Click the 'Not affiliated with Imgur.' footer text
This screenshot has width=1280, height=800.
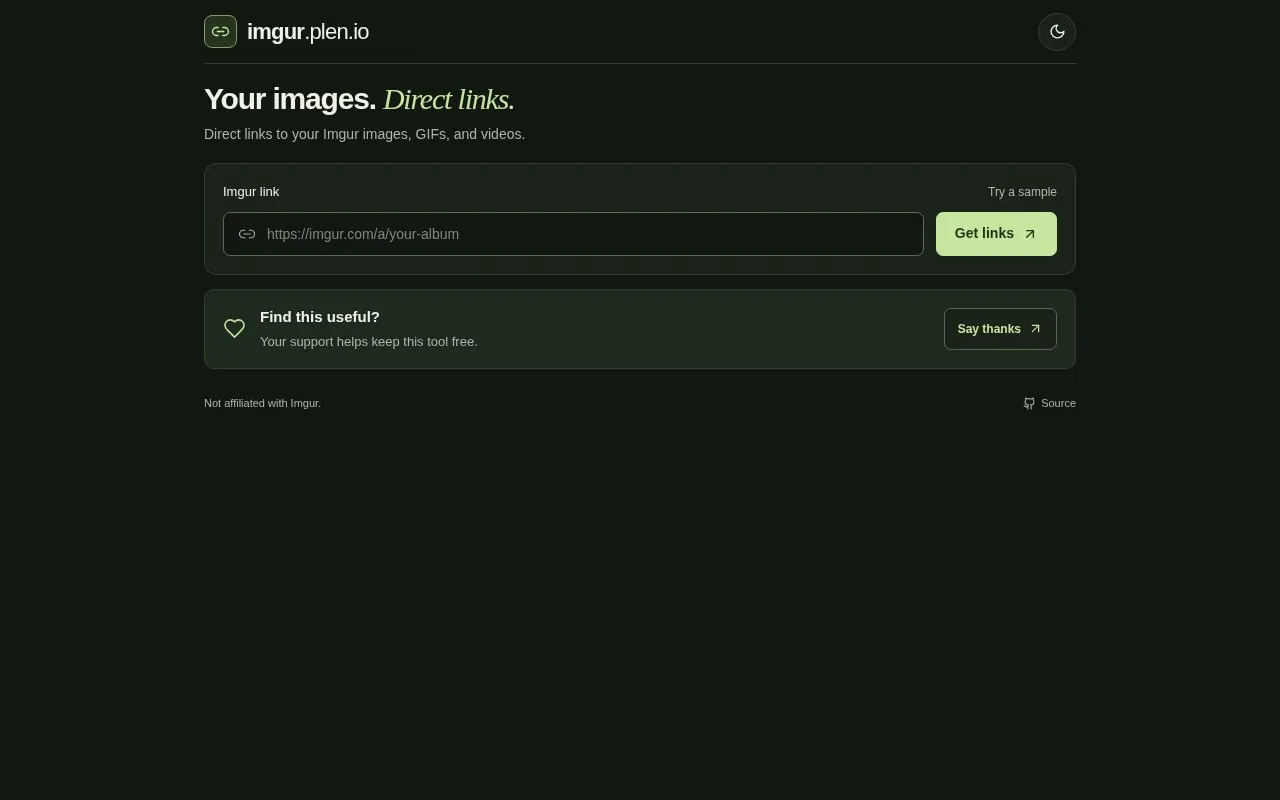click(262, 403)
